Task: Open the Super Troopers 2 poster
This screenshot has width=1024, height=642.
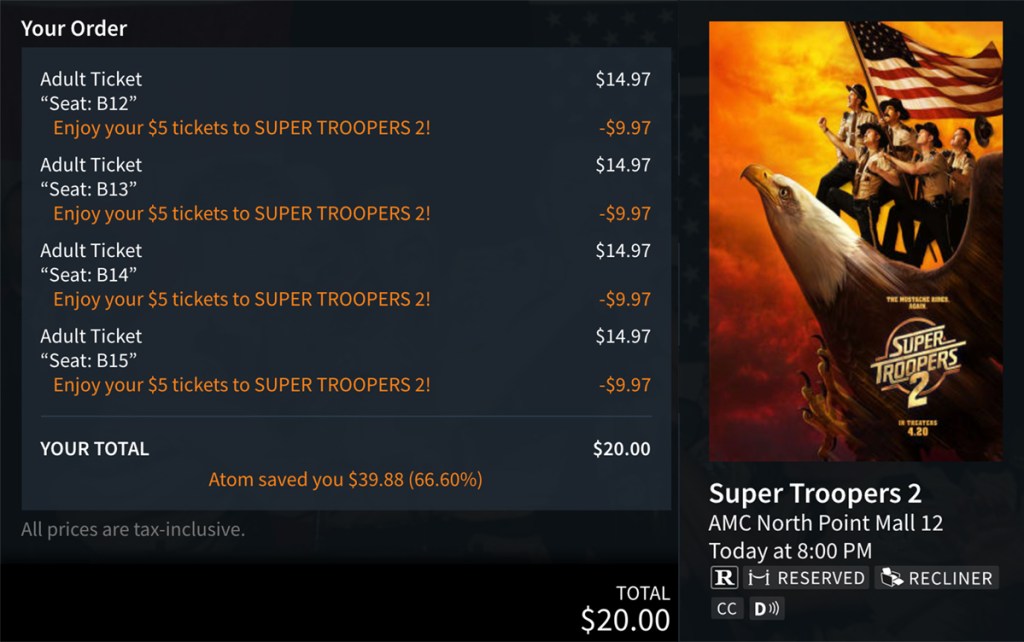Action: coord(855,242)
